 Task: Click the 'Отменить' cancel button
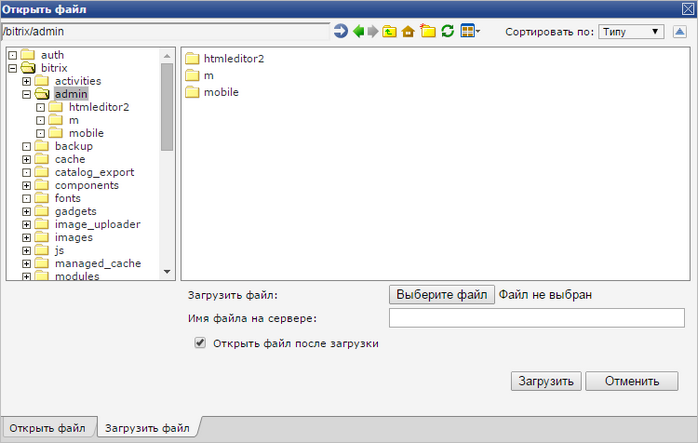click(x=632, y=381)
